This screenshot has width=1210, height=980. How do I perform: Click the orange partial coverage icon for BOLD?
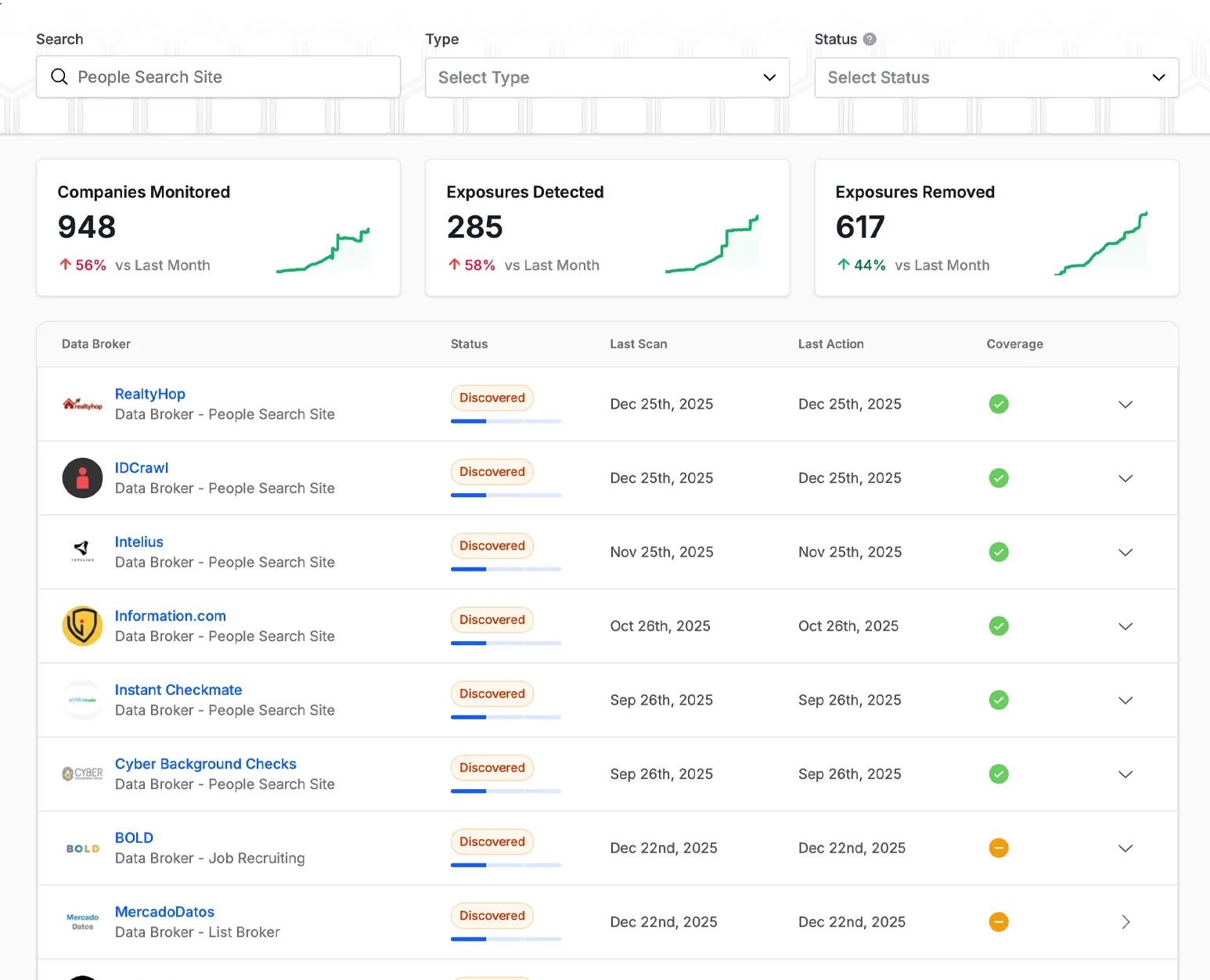(999, 848)
